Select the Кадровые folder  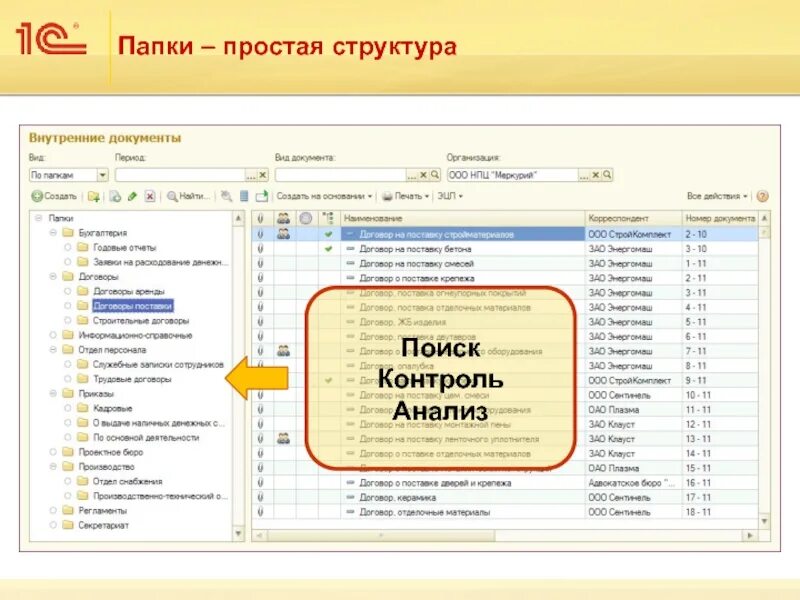113,408
